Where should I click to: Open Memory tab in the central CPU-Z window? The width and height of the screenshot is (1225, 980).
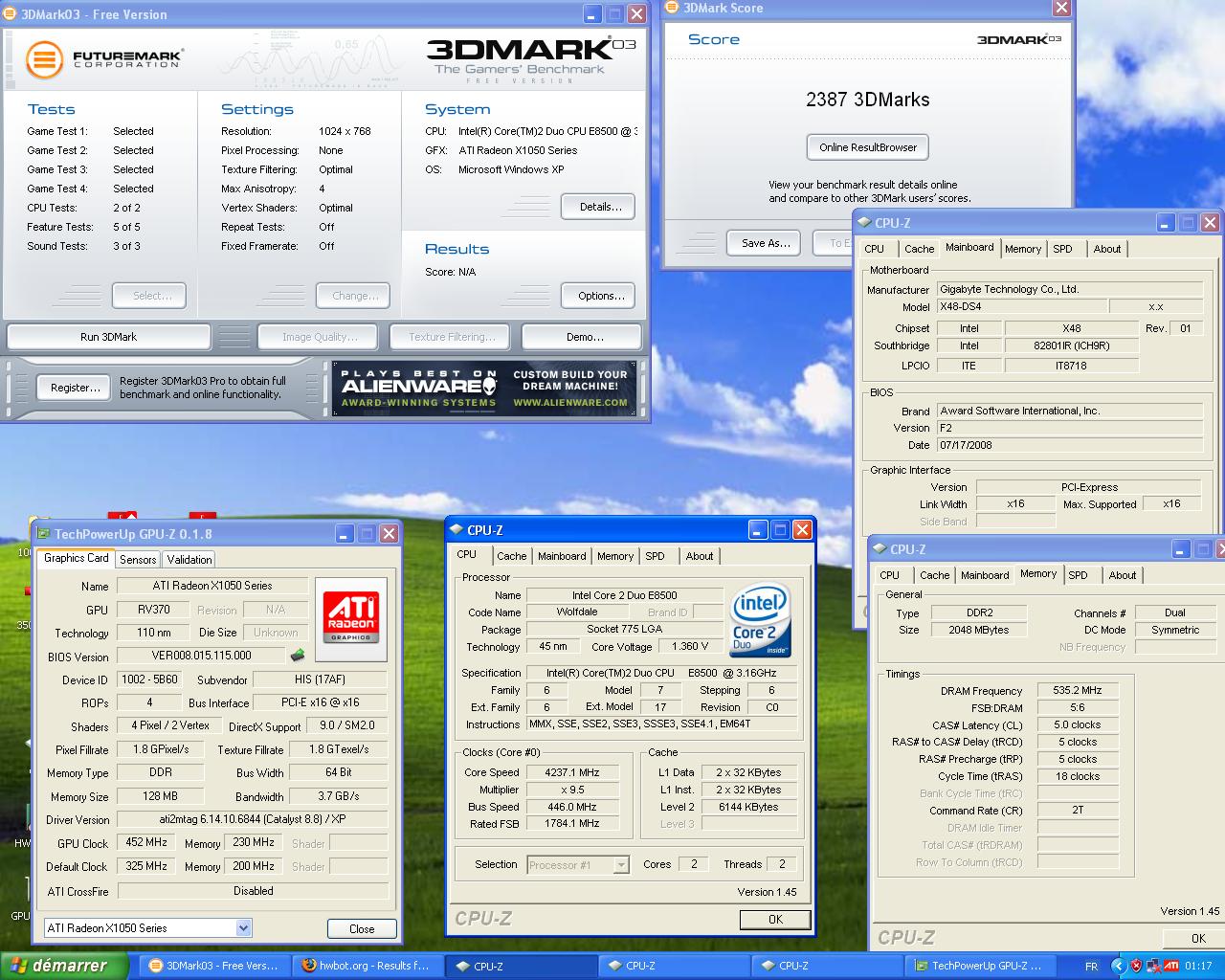615,556
